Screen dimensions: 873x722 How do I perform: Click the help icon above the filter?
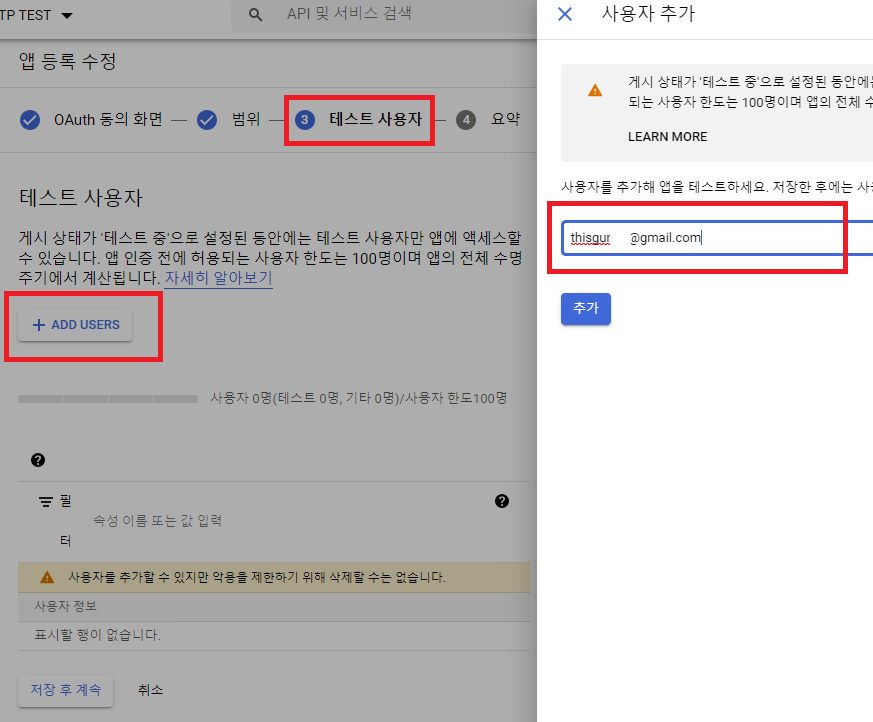[x=38, y=460]
